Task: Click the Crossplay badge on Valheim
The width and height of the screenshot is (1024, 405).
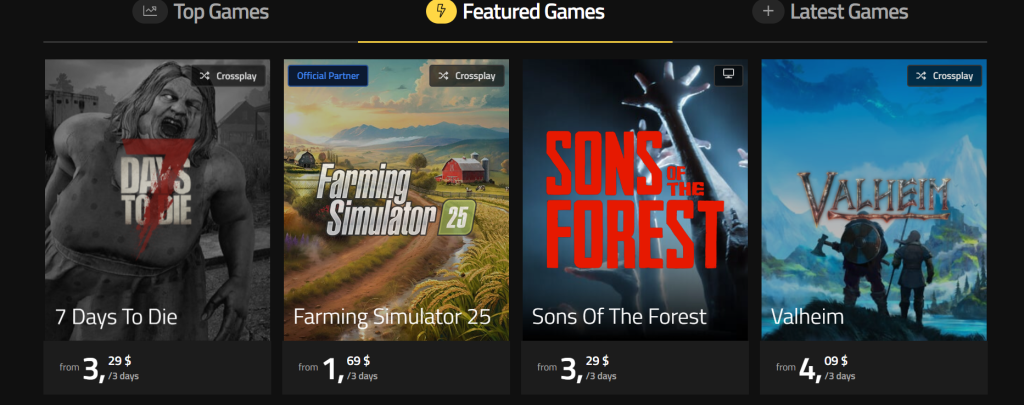Action: tap(945, 76)
